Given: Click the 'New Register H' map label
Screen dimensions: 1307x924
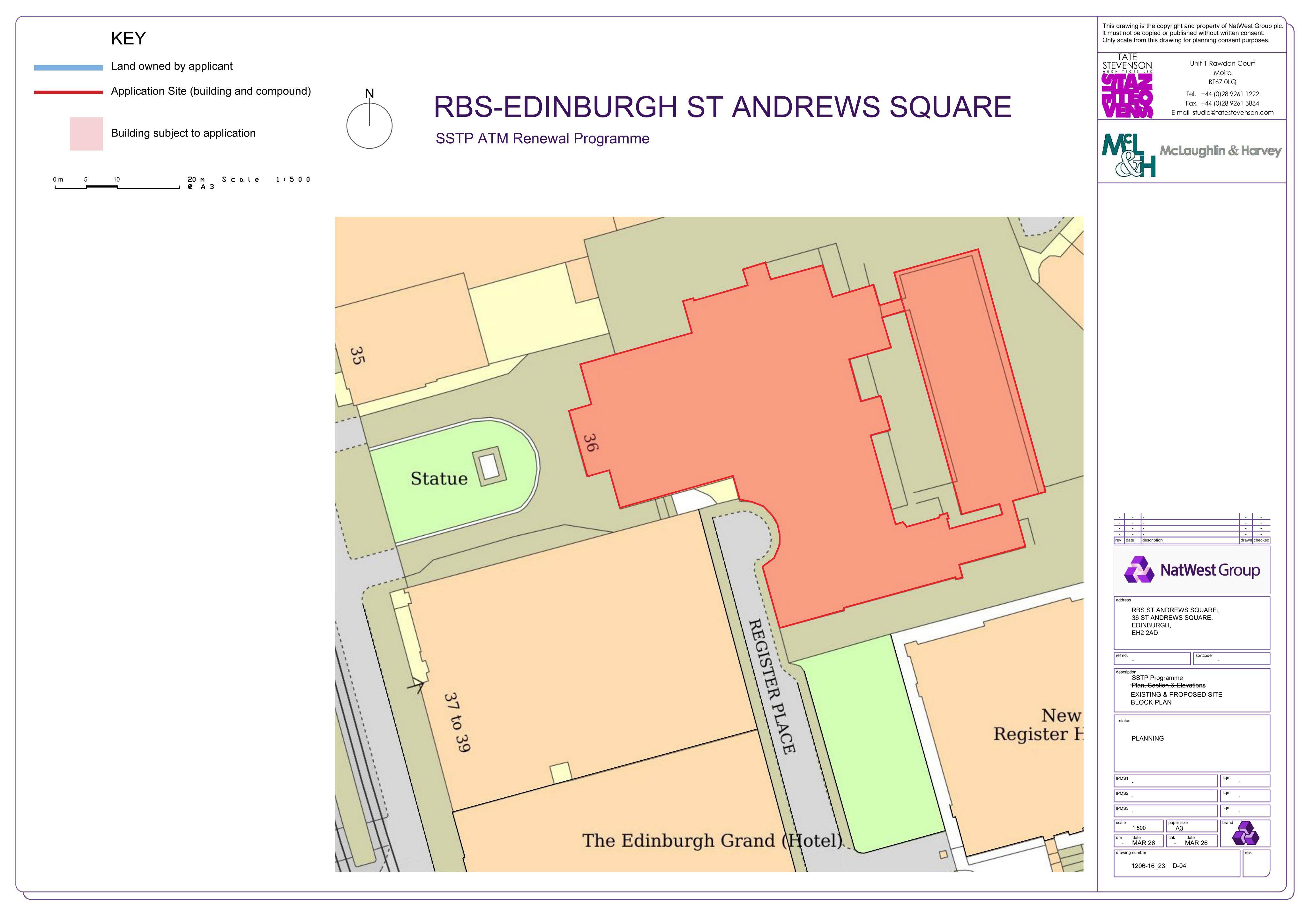Looking at the screenshot, I should click(1038, 725).
